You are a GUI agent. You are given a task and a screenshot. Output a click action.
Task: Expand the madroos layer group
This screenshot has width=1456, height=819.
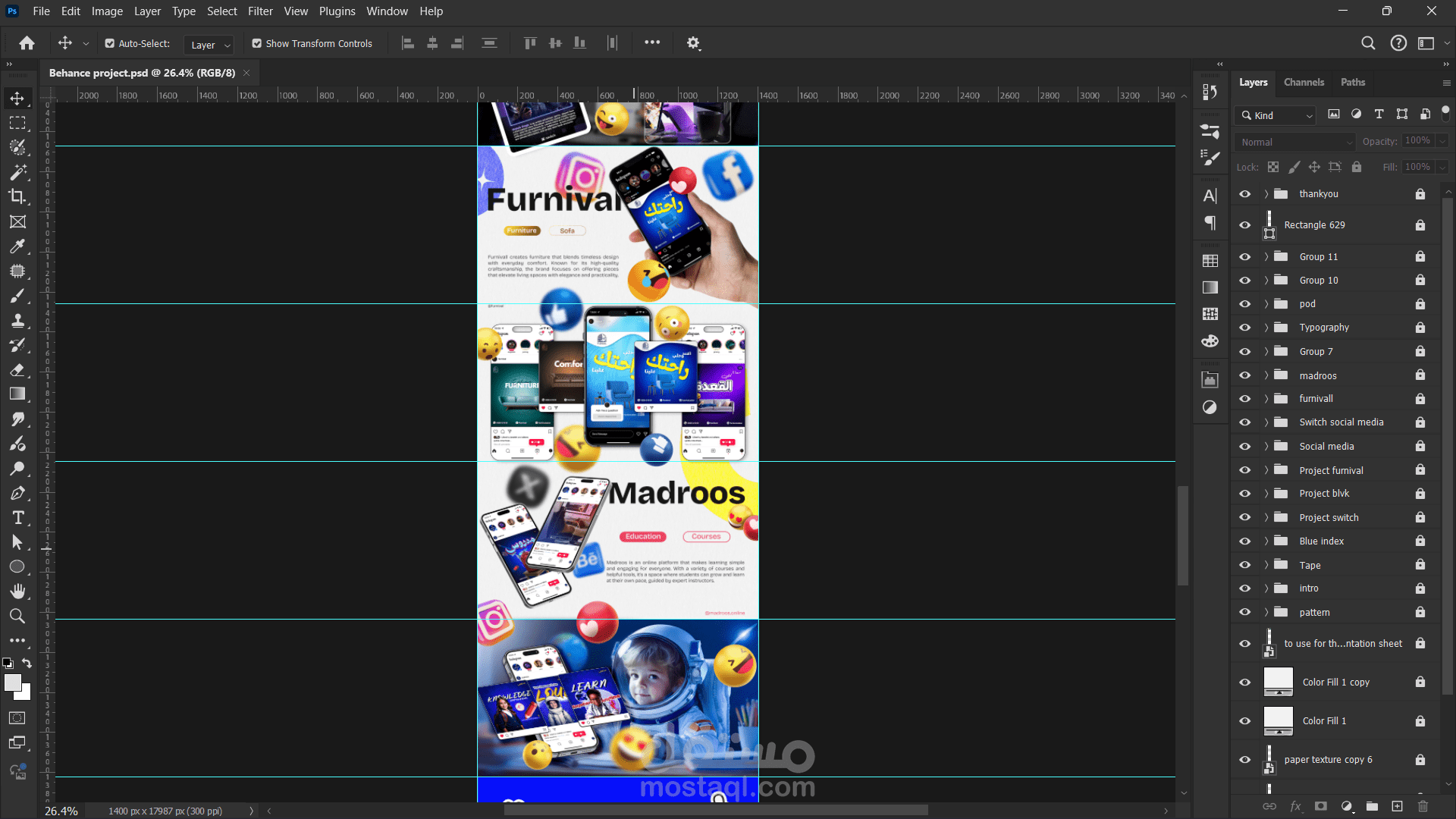pyautogui.click(x=1266, y=375)
